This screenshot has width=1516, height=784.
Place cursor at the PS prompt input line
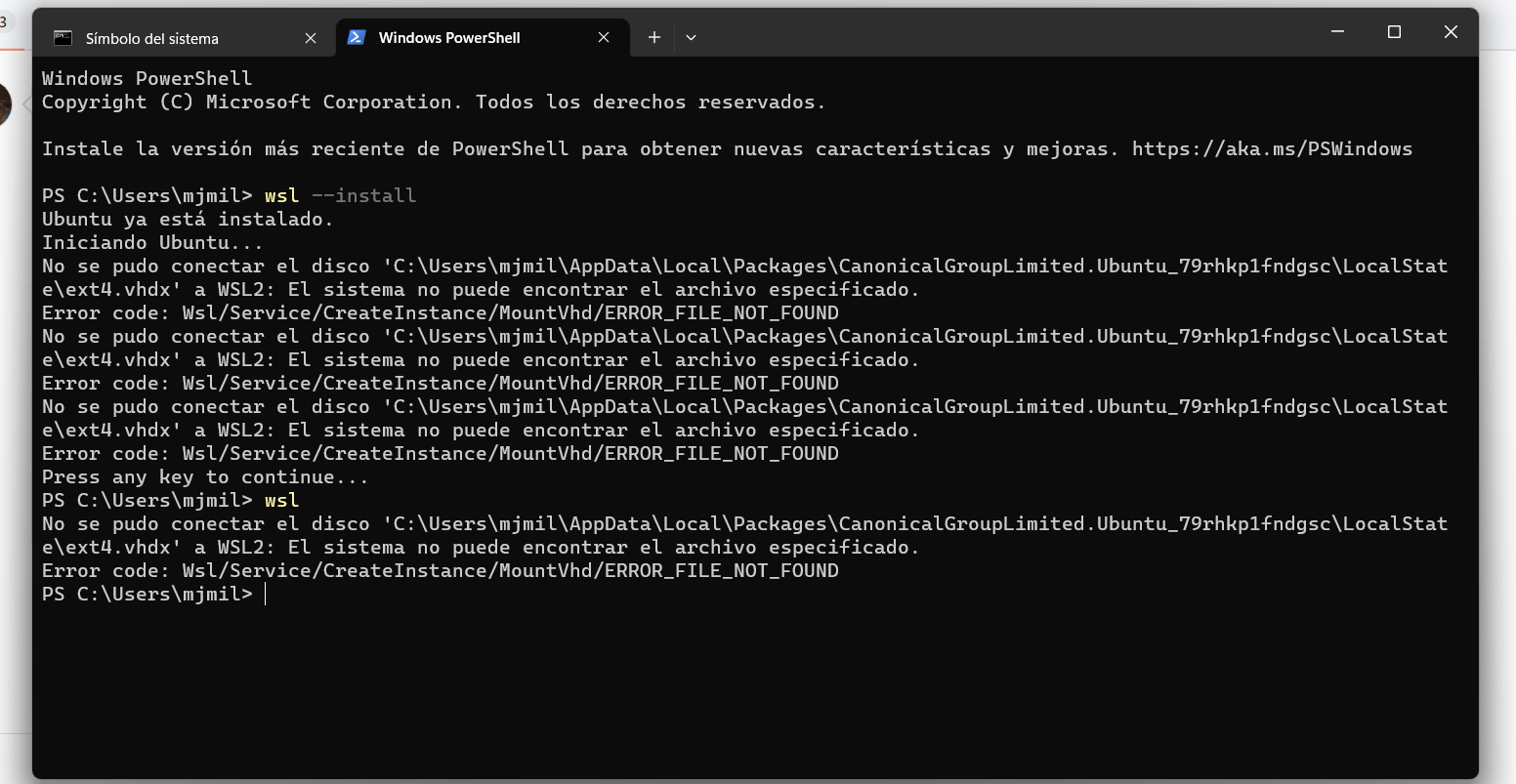[x=265, y=594]
